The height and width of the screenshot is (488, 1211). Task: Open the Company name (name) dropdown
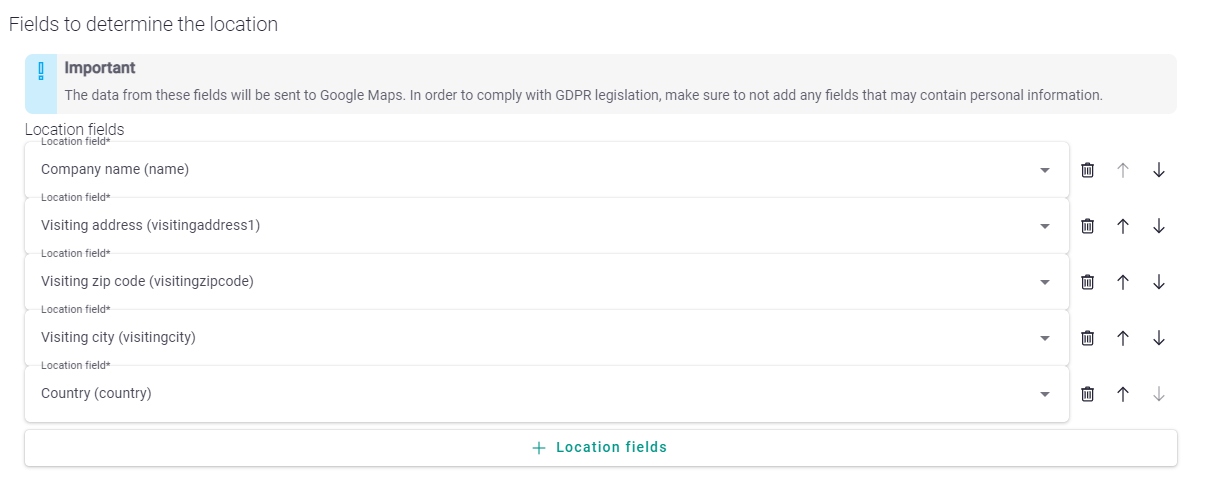coord(547,170)
